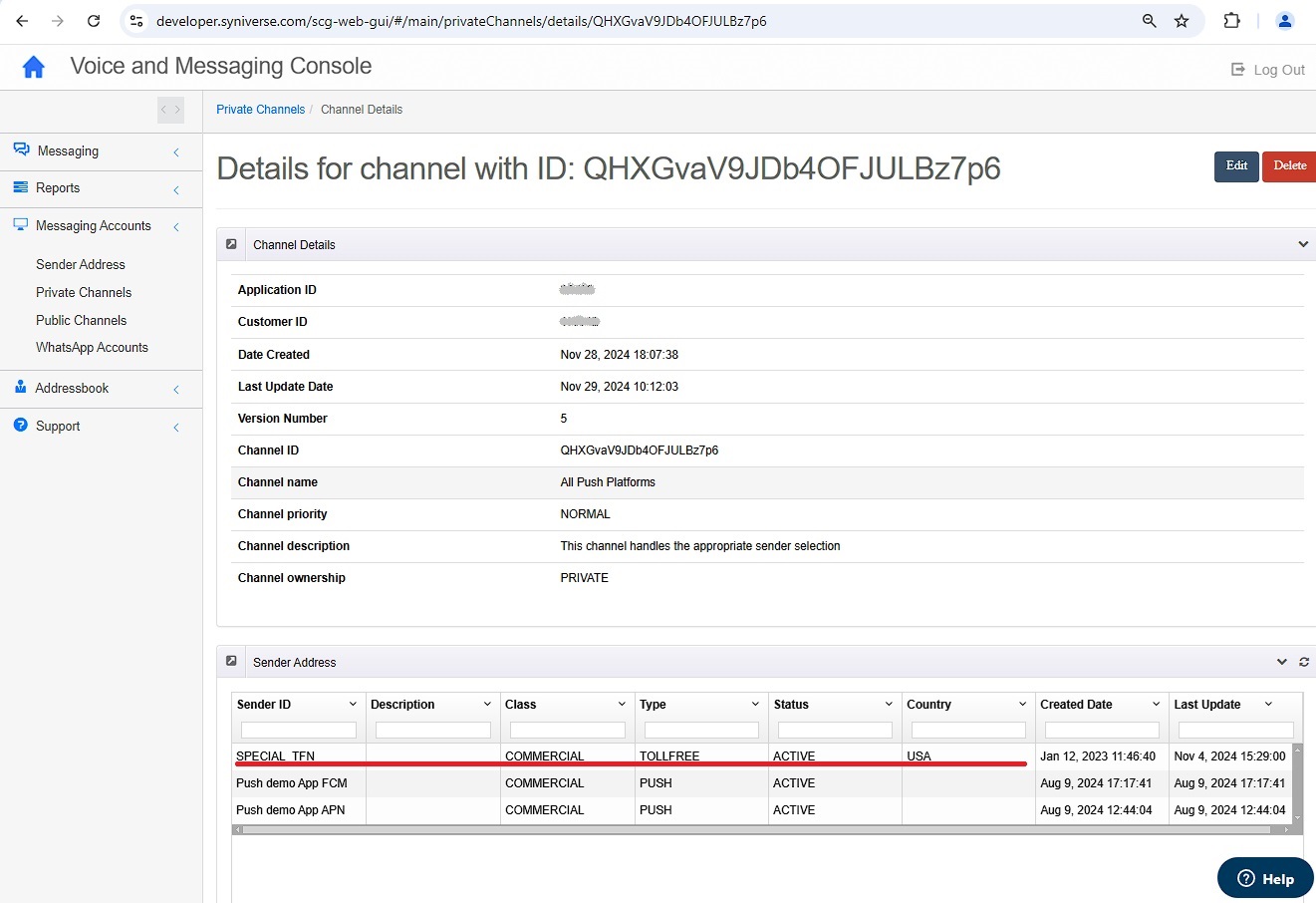Open WhatsApp Accounts menu item
The image size is (1316, 903).
[92, 347]
